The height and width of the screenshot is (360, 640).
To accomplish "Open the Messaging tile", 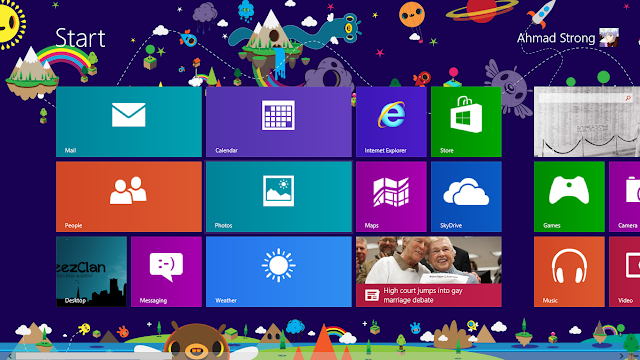I will [x=166, y=271].
